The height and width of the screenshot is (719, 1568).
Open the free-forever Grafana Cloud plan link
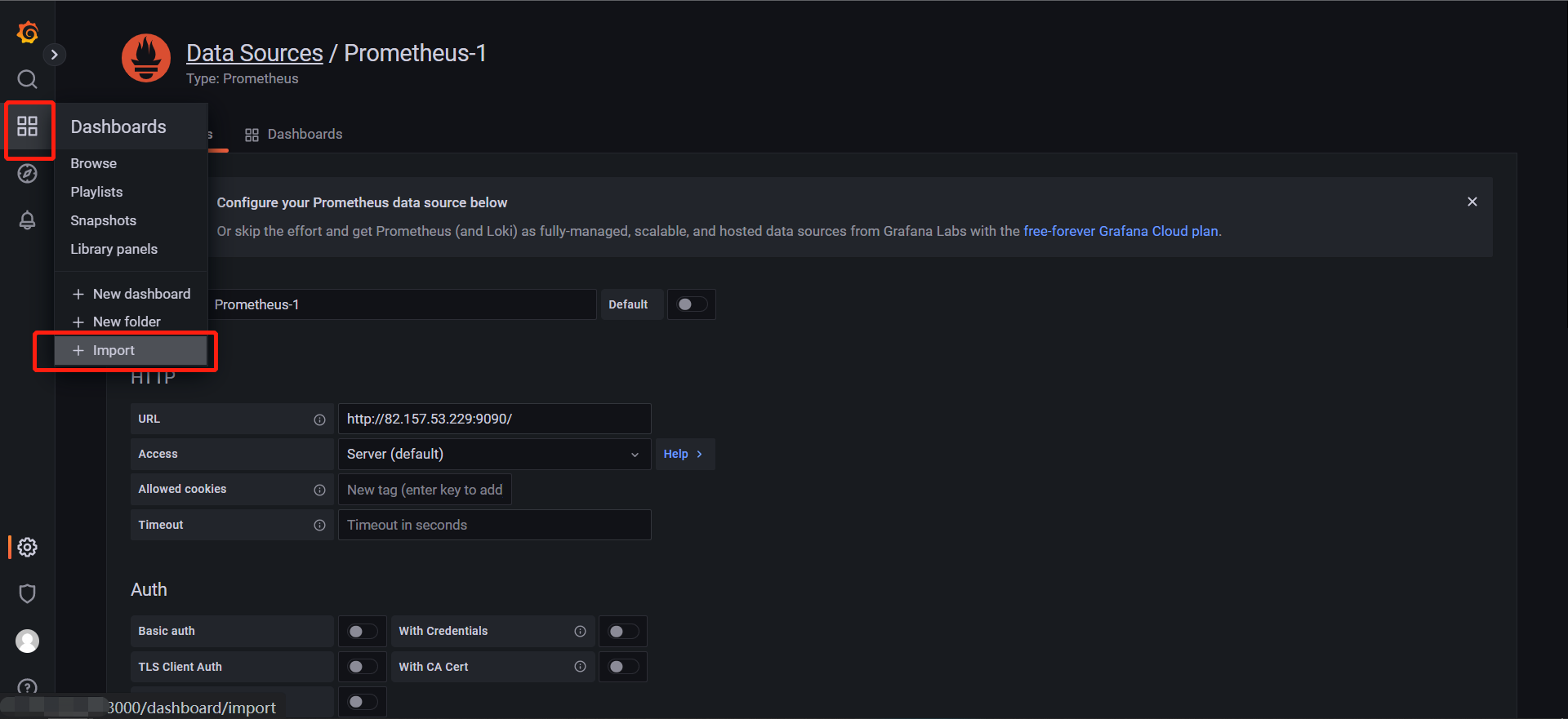(x=1120, y=231)
